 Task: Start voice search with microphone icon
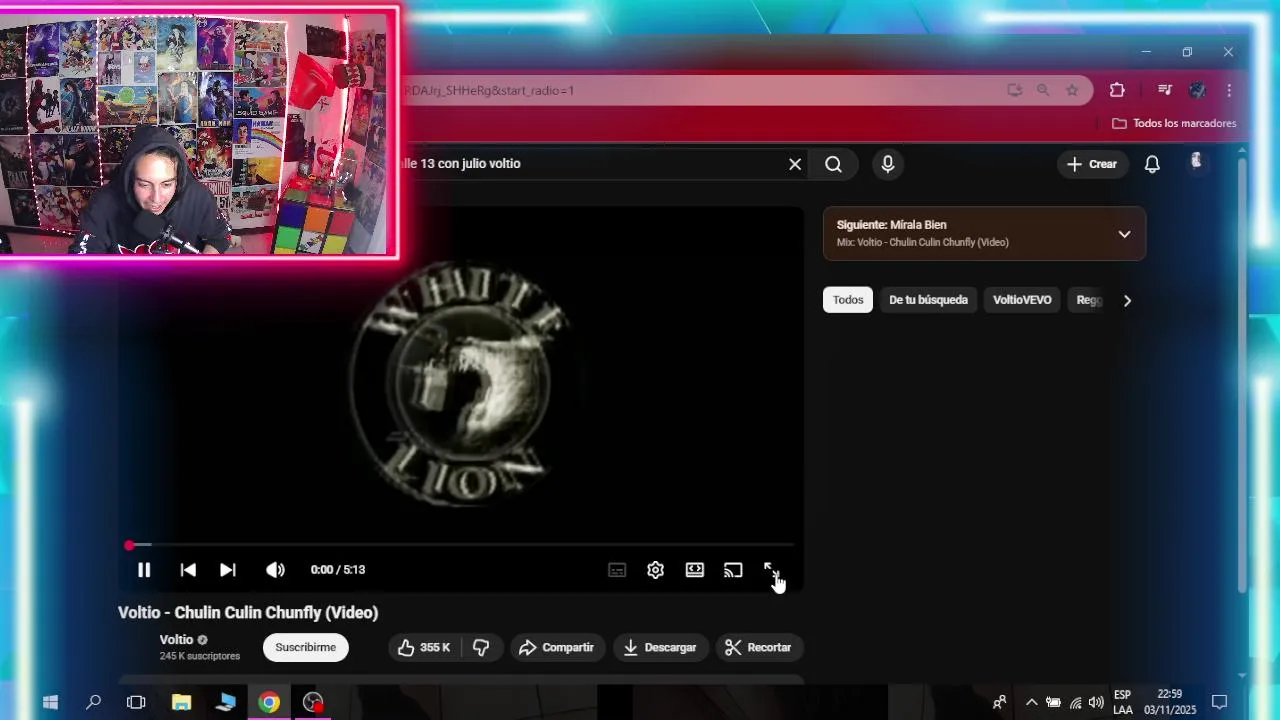coord(888,164)
